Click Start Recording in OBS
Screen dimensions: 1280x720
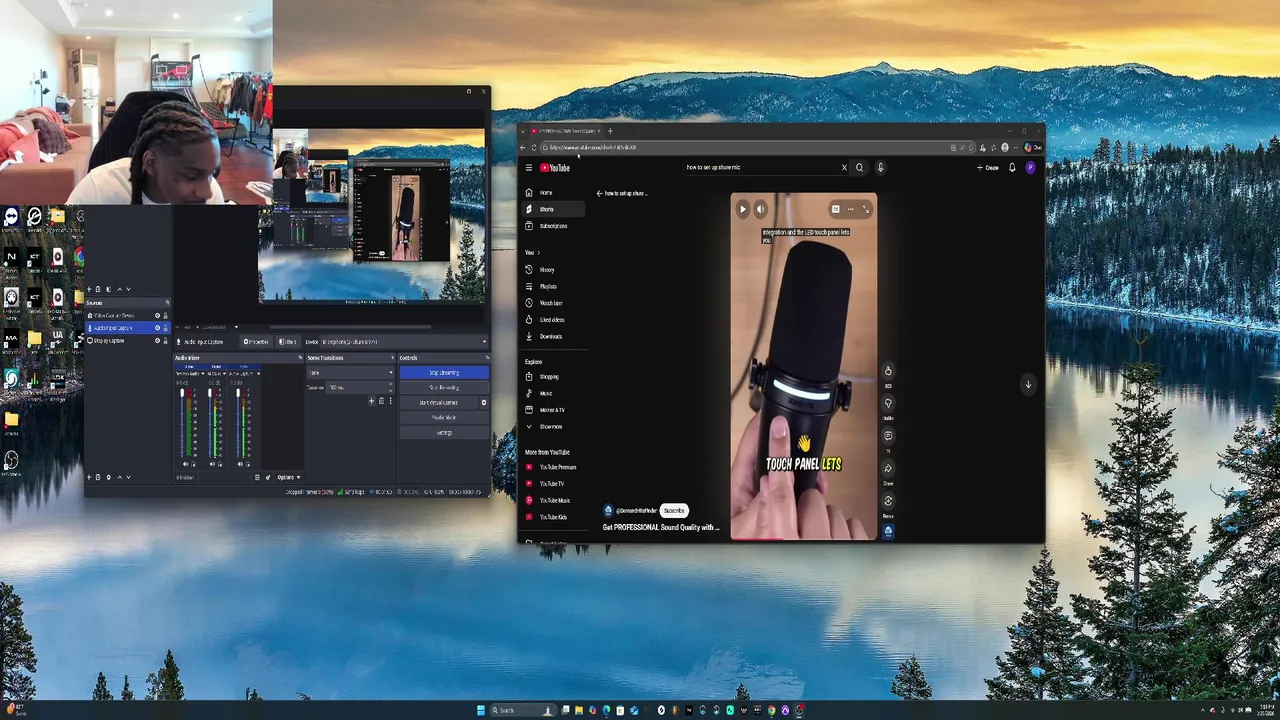444,388
